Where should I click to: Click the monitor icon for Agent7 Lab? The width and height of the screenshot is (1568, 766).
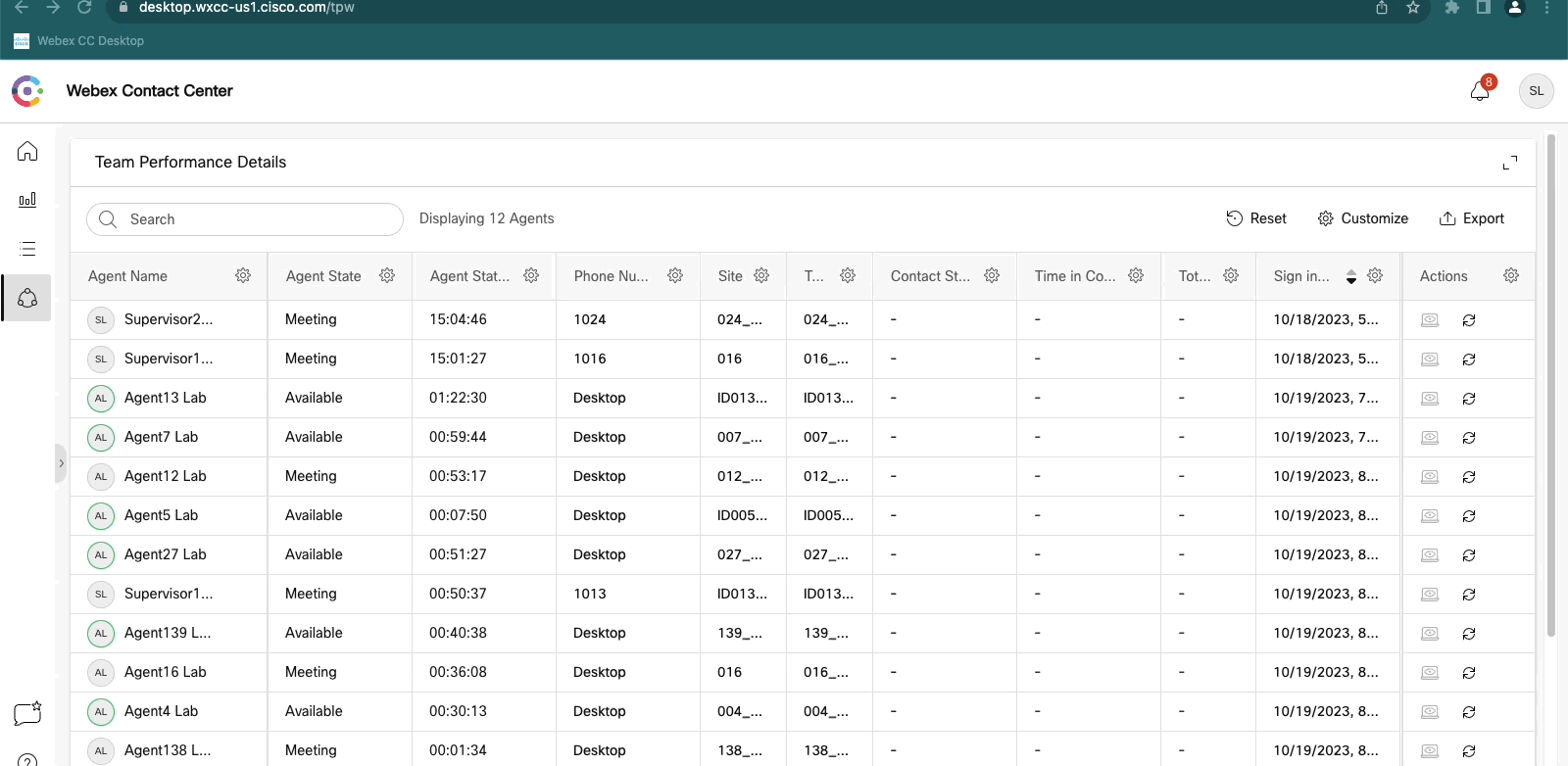point(1430,438)
